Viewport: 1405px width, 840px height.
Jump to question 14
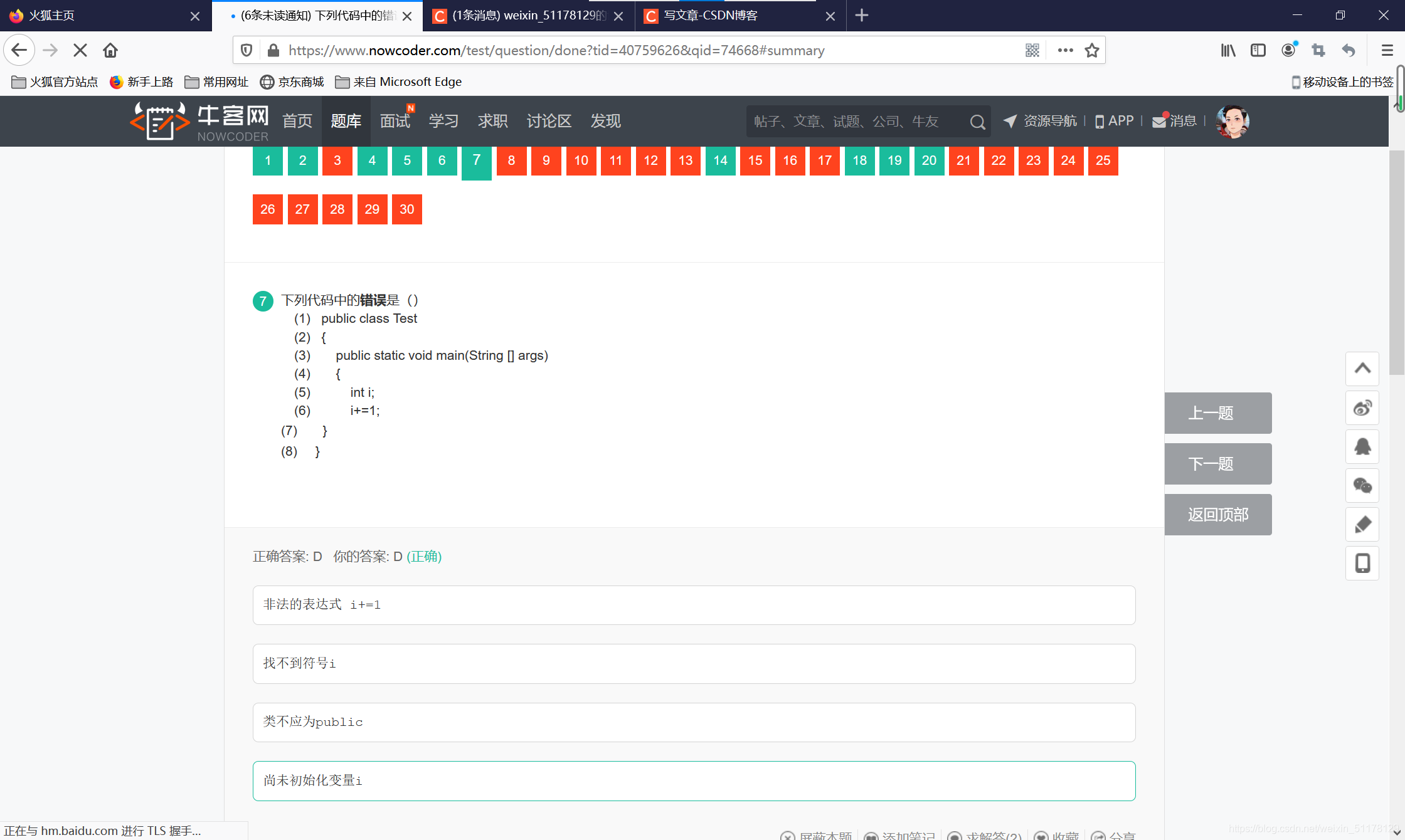(721, 160)
